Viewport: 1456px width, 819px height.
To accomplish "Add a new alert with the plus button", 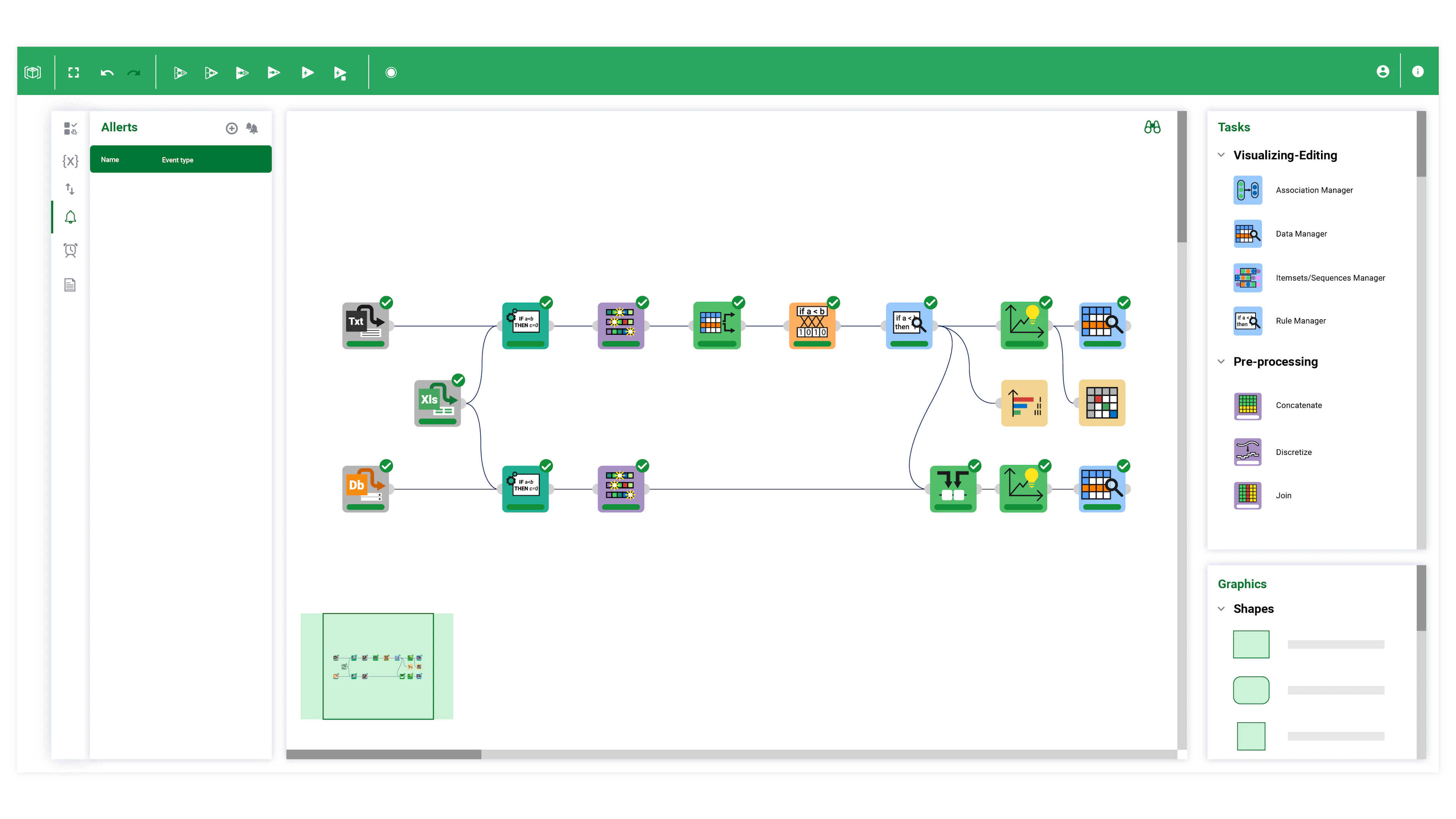I will click(232, 128).
